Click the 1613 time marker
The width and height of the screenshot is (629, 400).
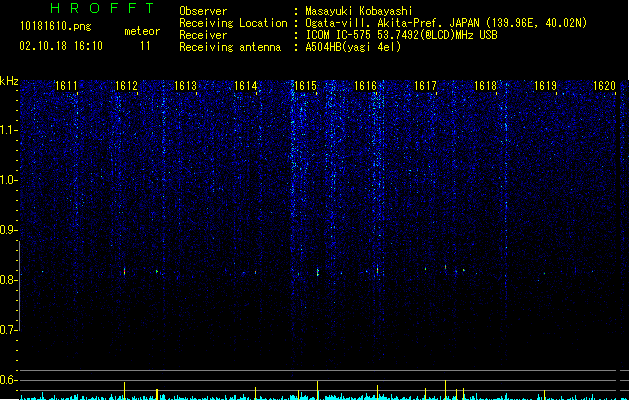click(x=186, y=86)
